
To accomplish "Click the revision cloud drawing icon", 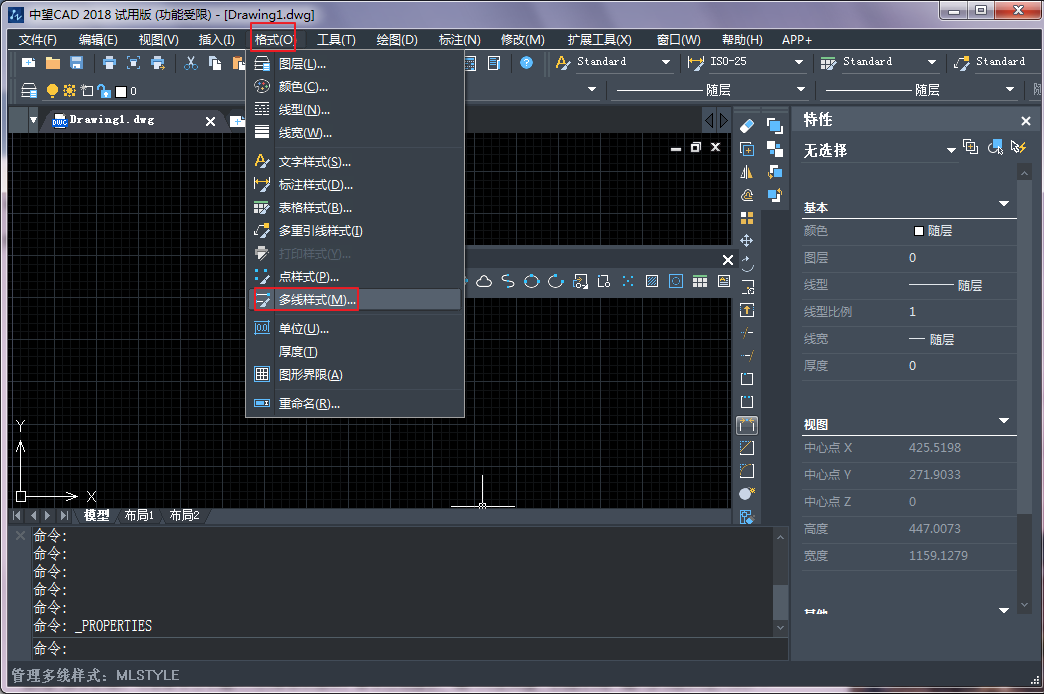I will (x=484, y=281).
